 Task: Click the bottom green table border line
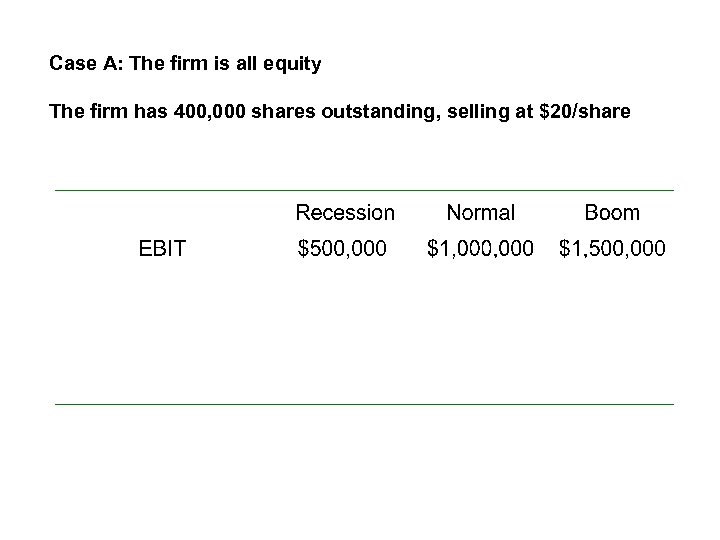click(x=364, y=404)
